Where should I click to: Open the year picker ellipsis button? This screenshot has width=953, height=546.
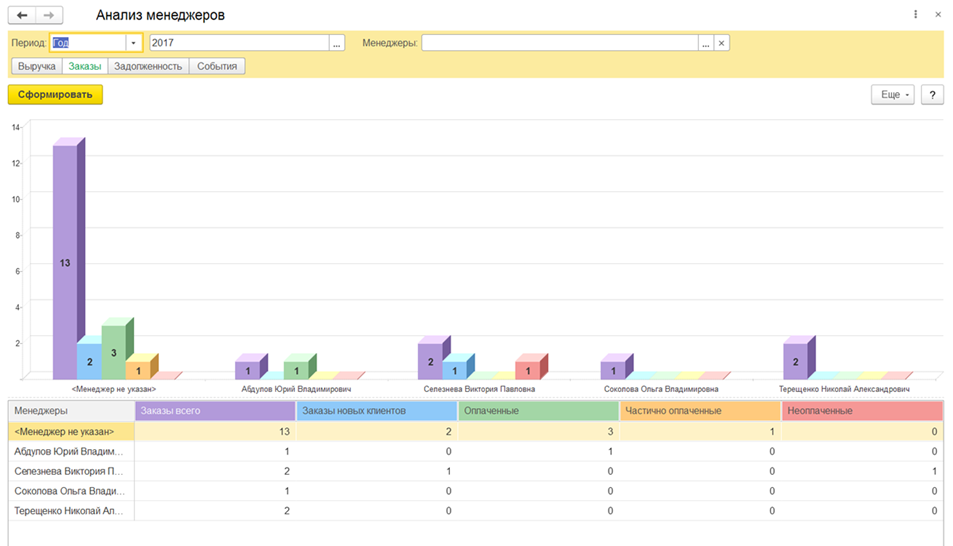[x=337, y=43]
